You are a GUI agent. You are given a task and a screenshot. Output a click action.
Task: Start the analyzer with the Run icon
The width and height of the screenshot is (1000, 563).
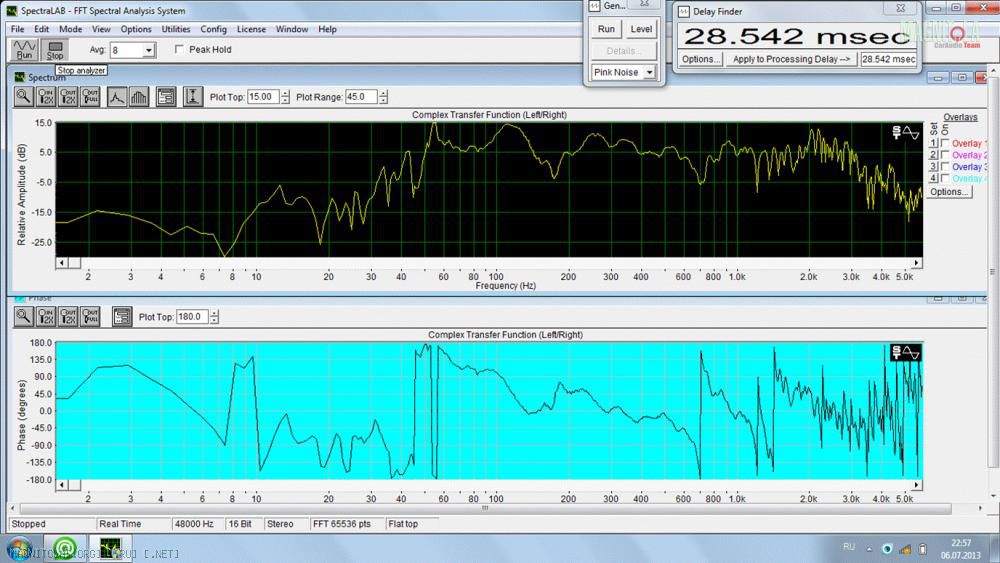[24, 50]
